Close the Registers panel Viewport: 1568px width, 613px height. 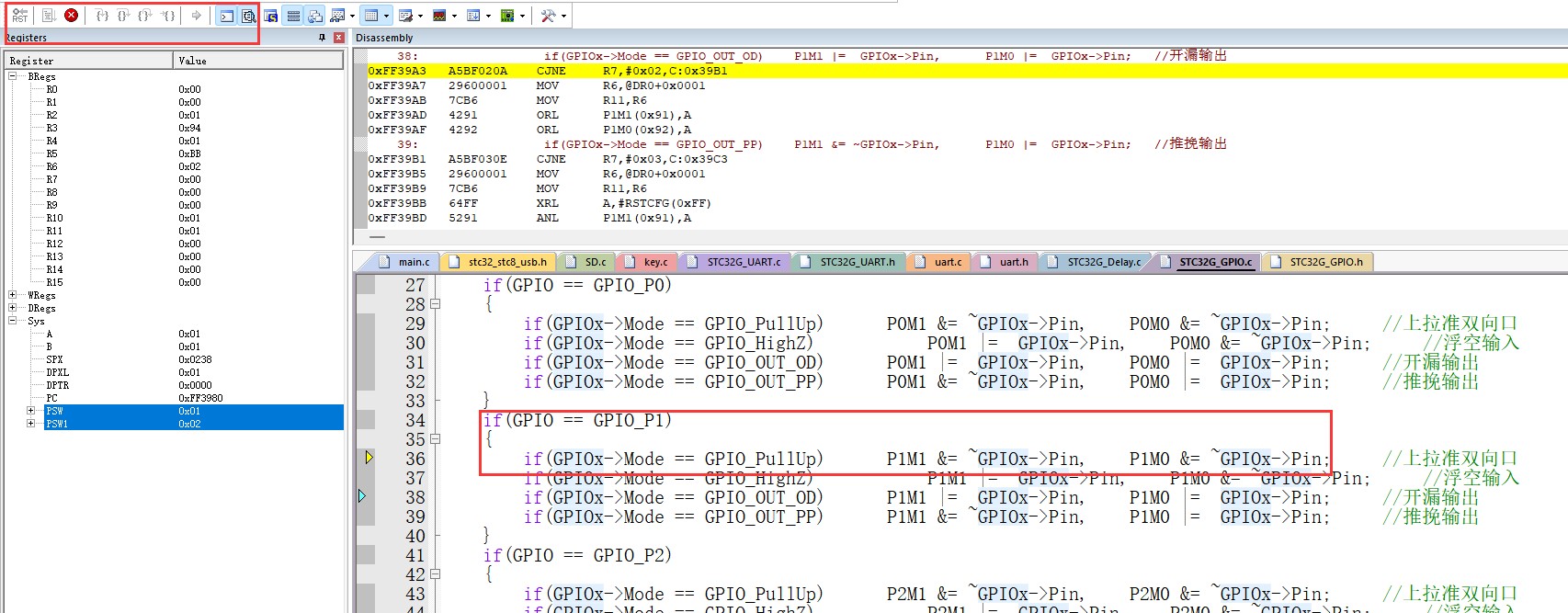[338, 38]
